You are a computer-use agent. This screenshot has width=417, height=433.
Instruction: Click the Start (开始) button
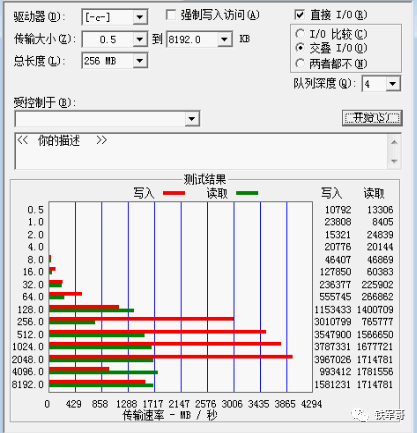pyautogui.click(x=372, y=118)
